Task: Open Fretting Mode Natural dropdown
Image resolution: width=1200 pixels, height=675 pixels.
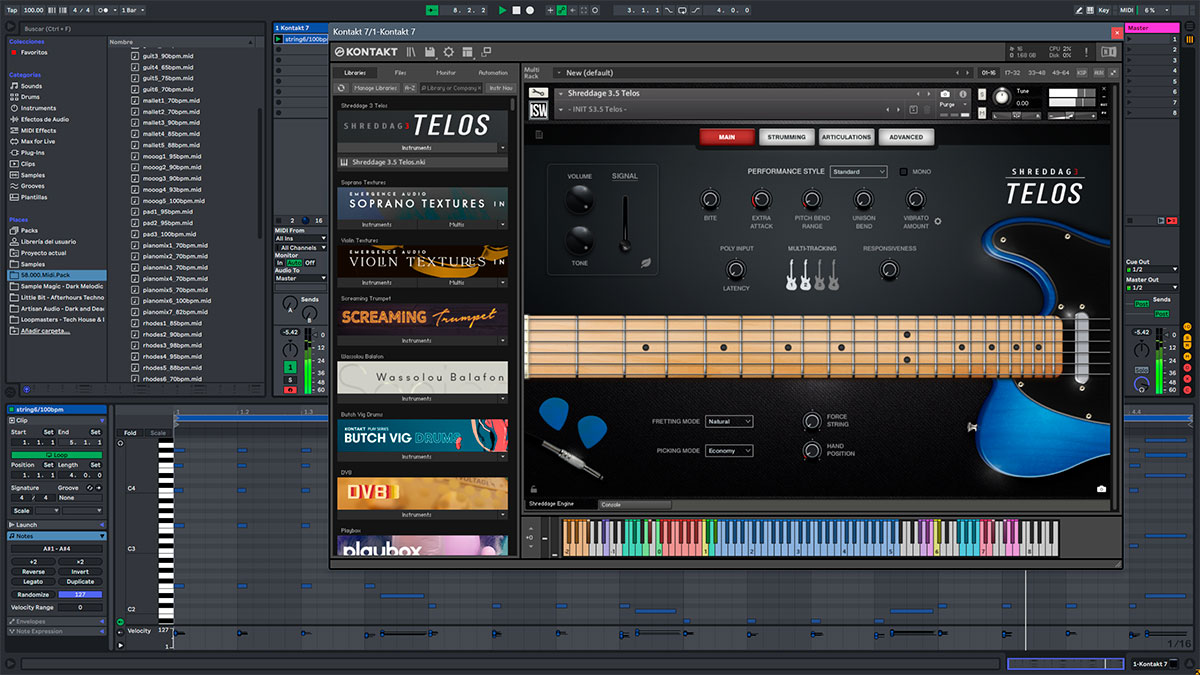Action: [x=728, y=422]
